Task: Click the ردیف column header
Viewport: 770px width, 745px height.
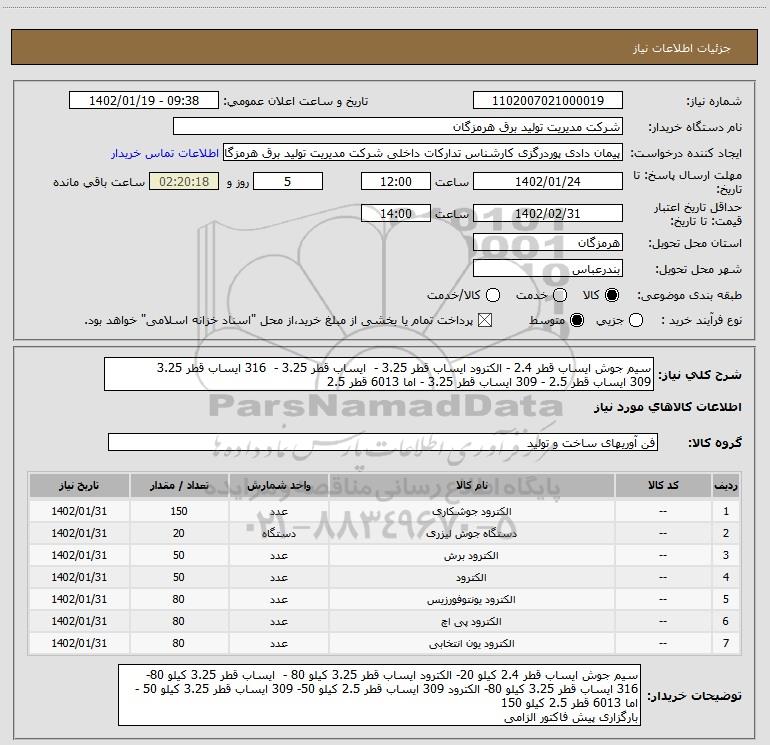Action: pyautogui.click(x=726, y=485)
